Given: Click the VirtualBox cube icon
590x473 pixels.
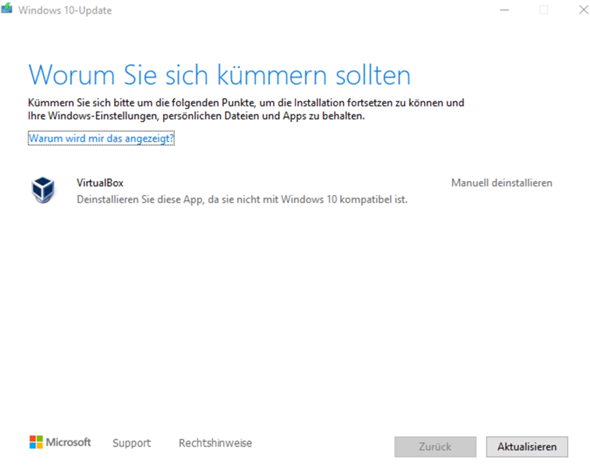Looking at the screenshot, I should pyautogui.click(x=43, y=190).
